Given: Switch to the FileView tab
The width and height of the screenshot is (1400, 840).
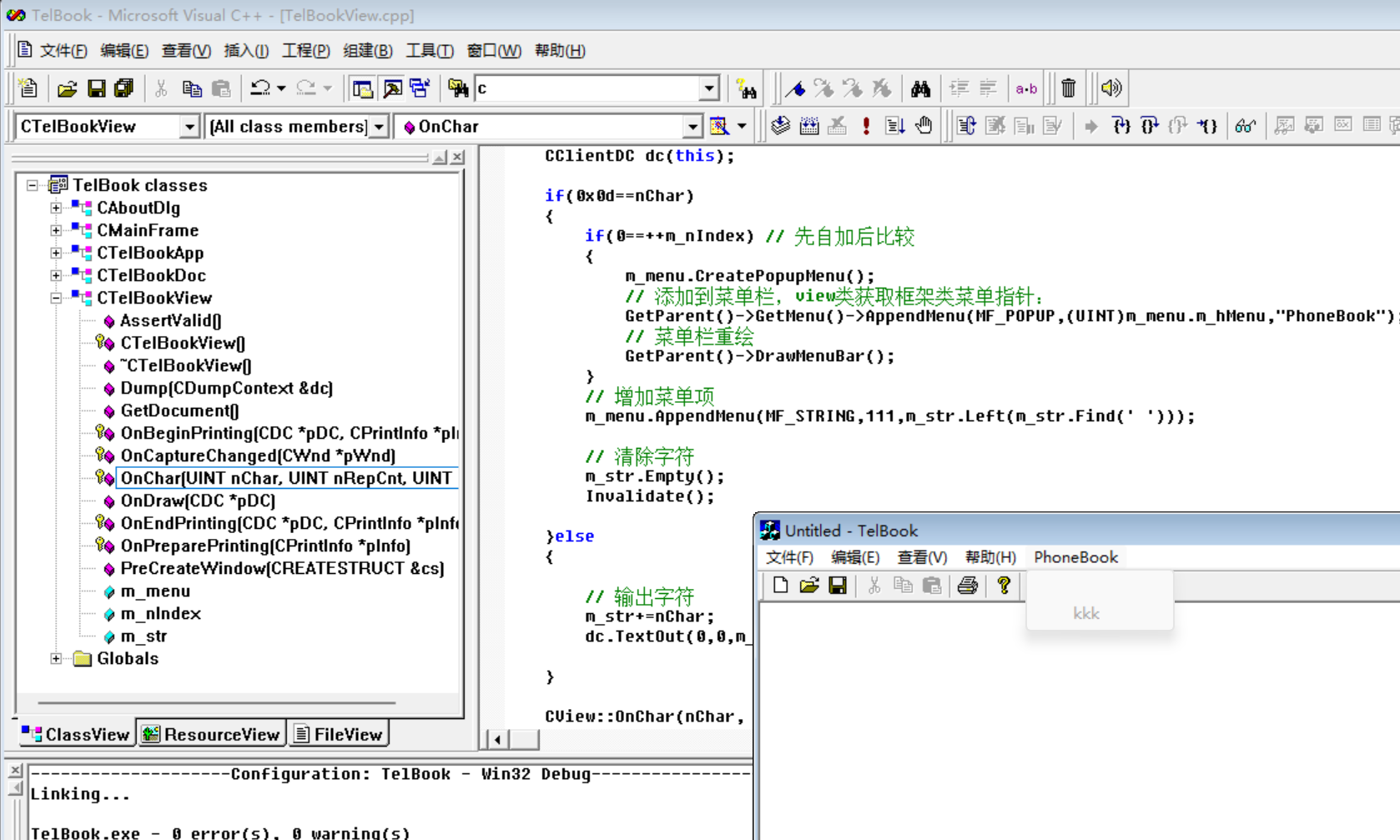Looking at the screenshot, I should point(339,734).
